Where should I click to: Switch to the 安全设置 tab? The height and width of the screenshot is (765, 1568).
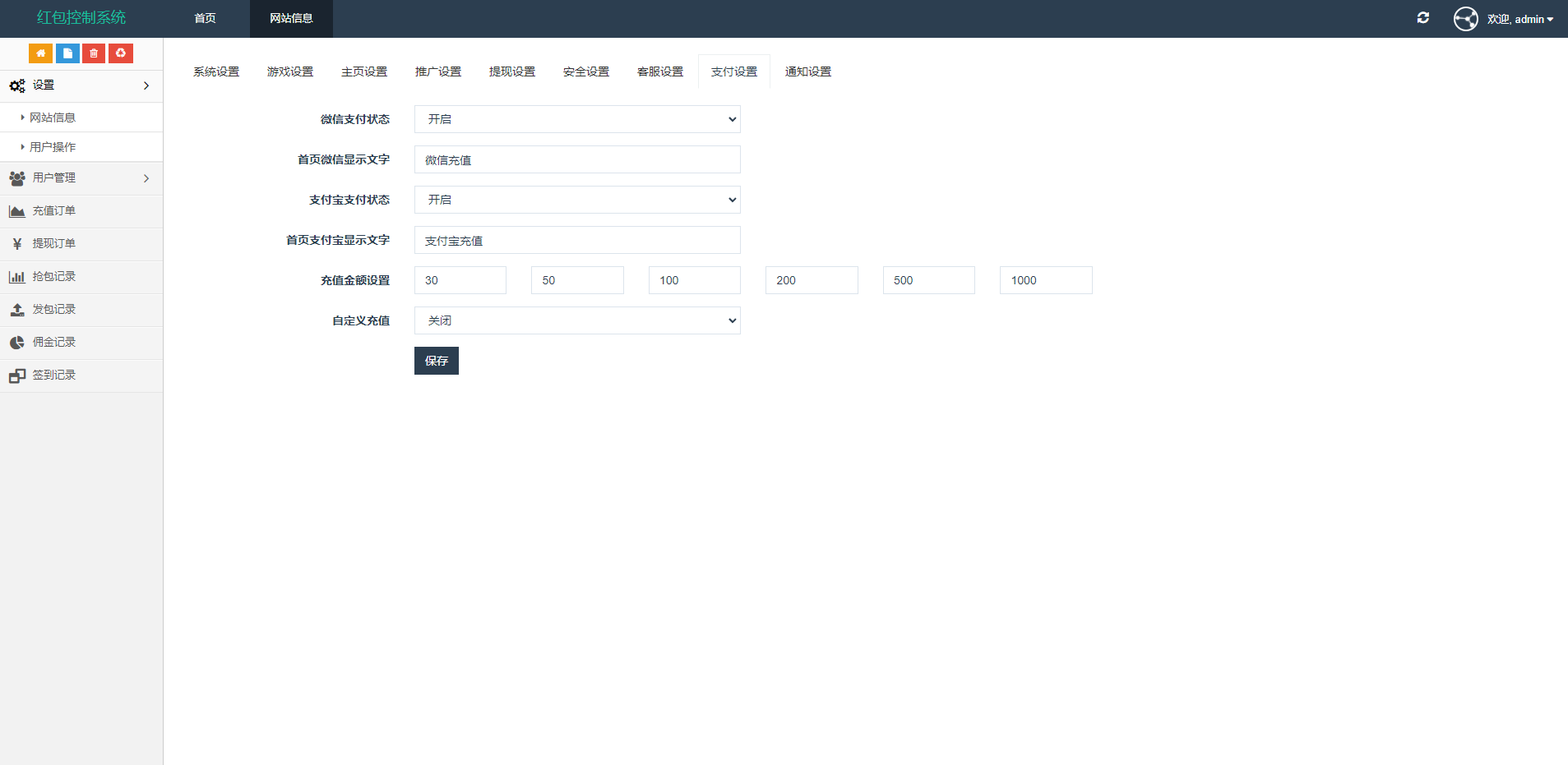click(586, 71)
